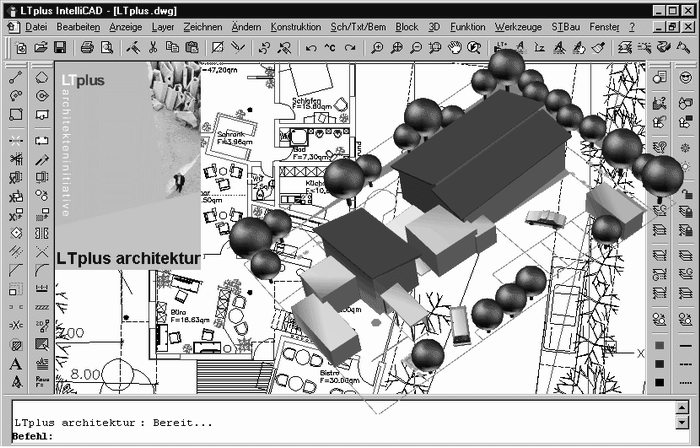Click the open padlock unlock layer icon
700x448 pixels.
pyautogui.click(x=687, y=194)
